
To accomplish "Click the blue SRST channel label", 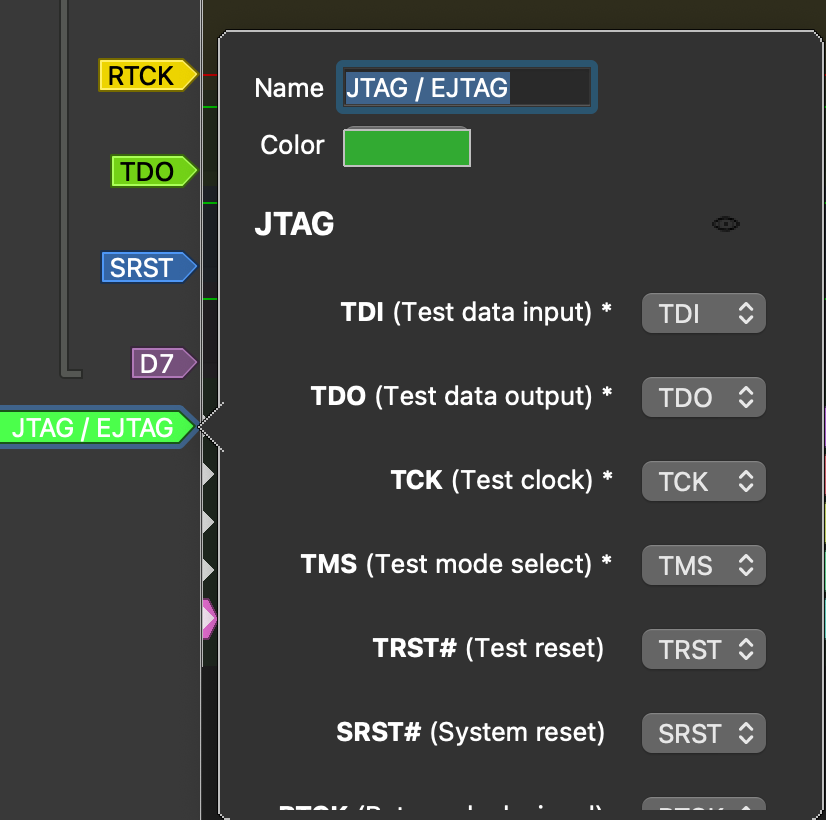I will [x=149, y=268].
